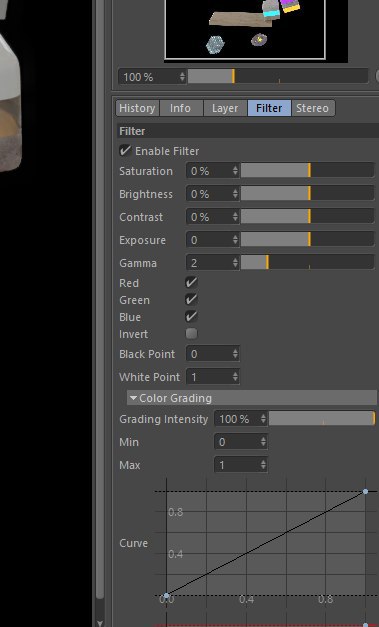Click the Brightness value field

pyautogui.click(x=213, y=194)
